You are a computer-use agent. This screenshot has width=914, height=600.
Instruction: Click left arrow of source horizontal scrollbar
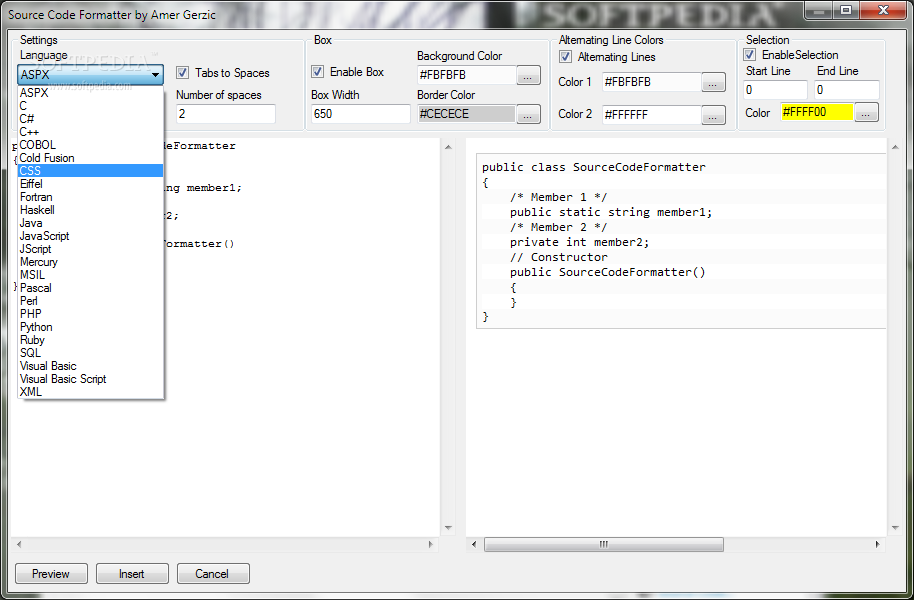coord(19,544)
